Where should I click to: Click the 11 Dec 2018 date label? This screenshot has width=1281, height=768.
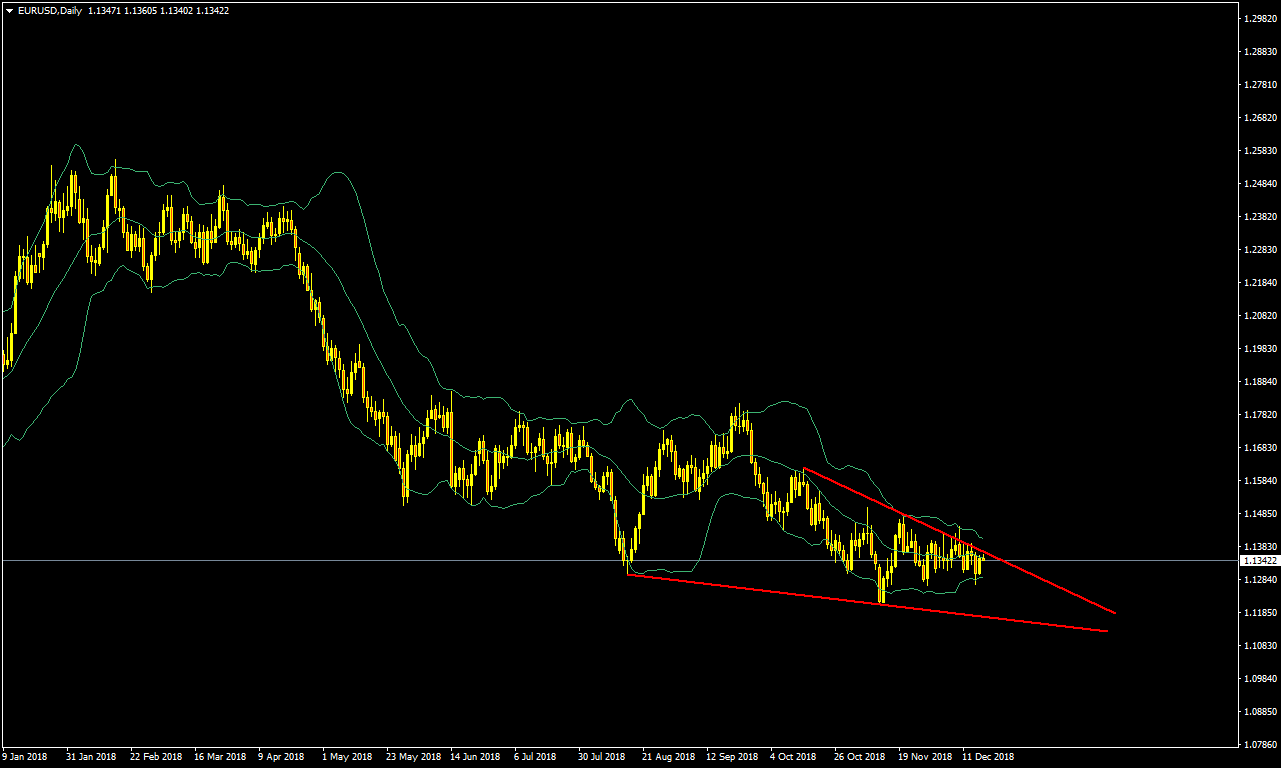988,757
